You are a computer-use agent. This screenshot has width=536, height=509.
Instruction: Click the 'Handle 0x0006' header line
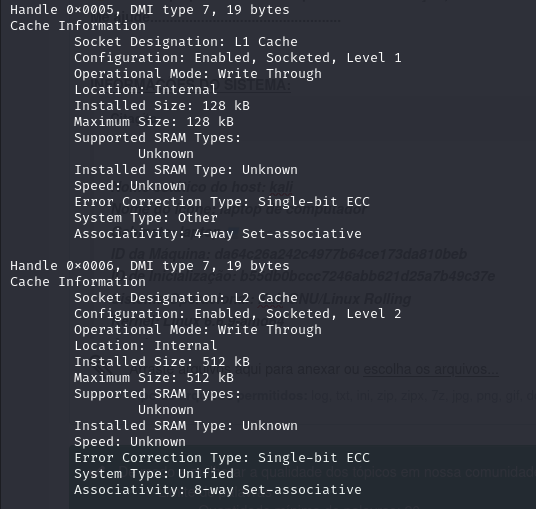point(150,266)
